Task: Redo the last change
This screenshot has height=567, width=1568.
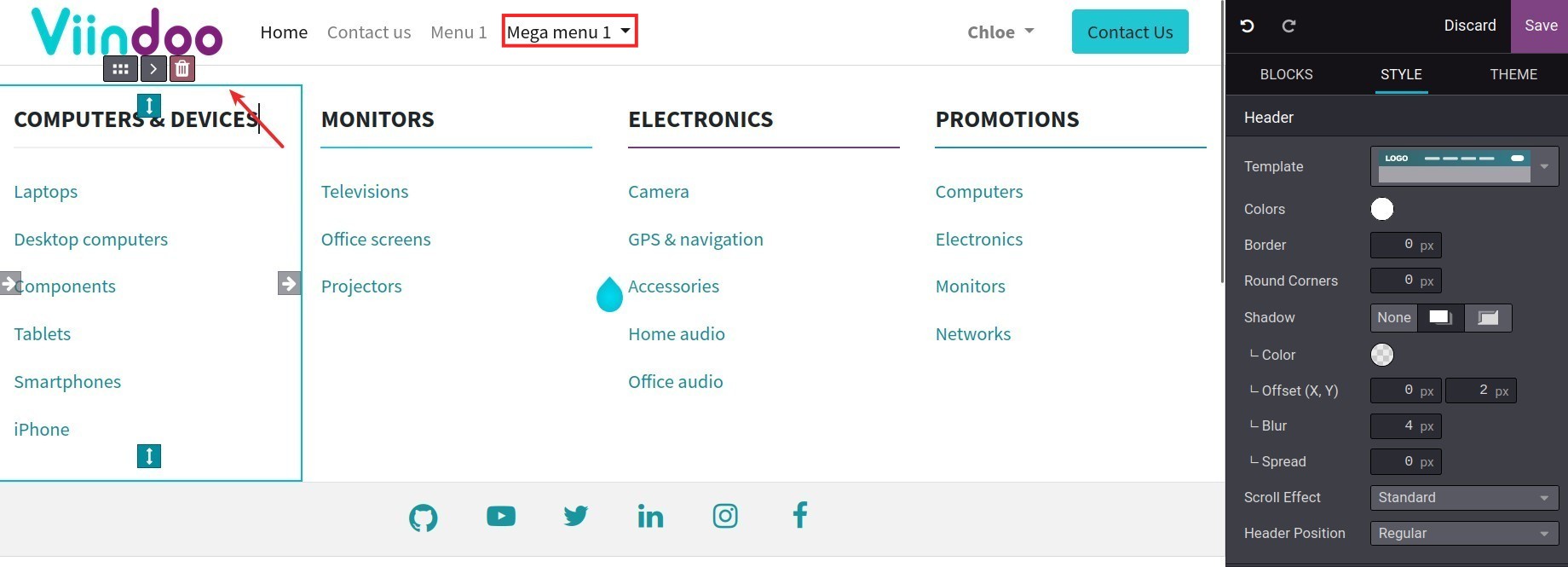Action: (x=1288, y=26)
